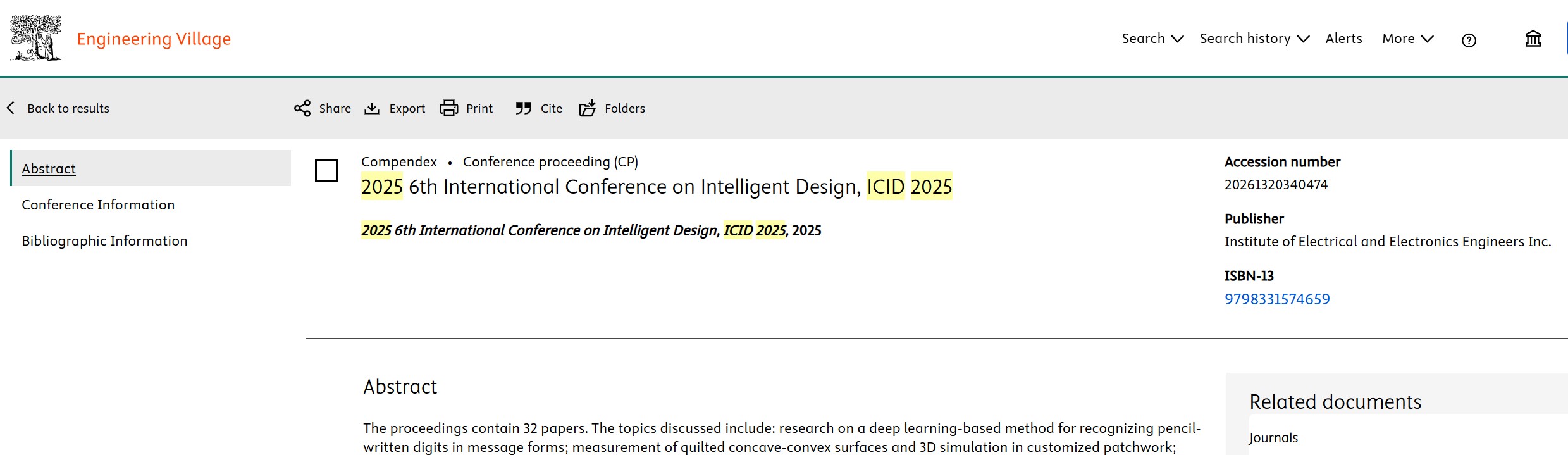The image size is (1568, 455).
Task: Click the italic source title line
Action: pos(591,230)
